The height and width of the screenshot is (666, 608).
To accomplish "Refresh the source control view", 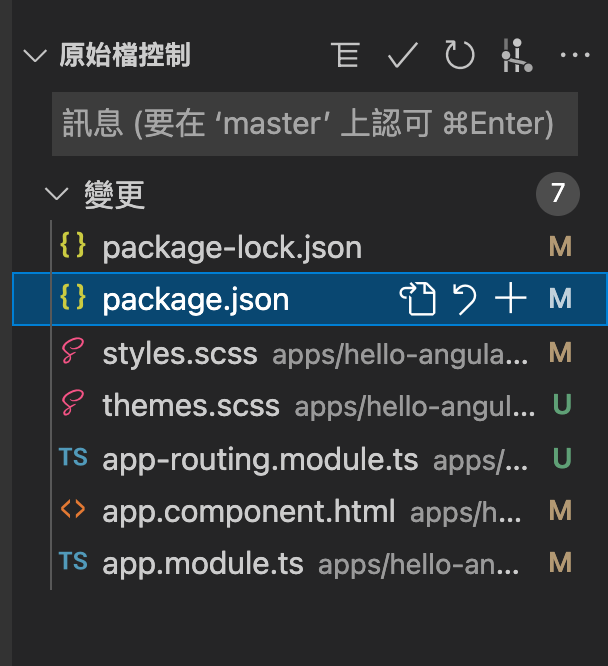I will [x=459, y=56].
